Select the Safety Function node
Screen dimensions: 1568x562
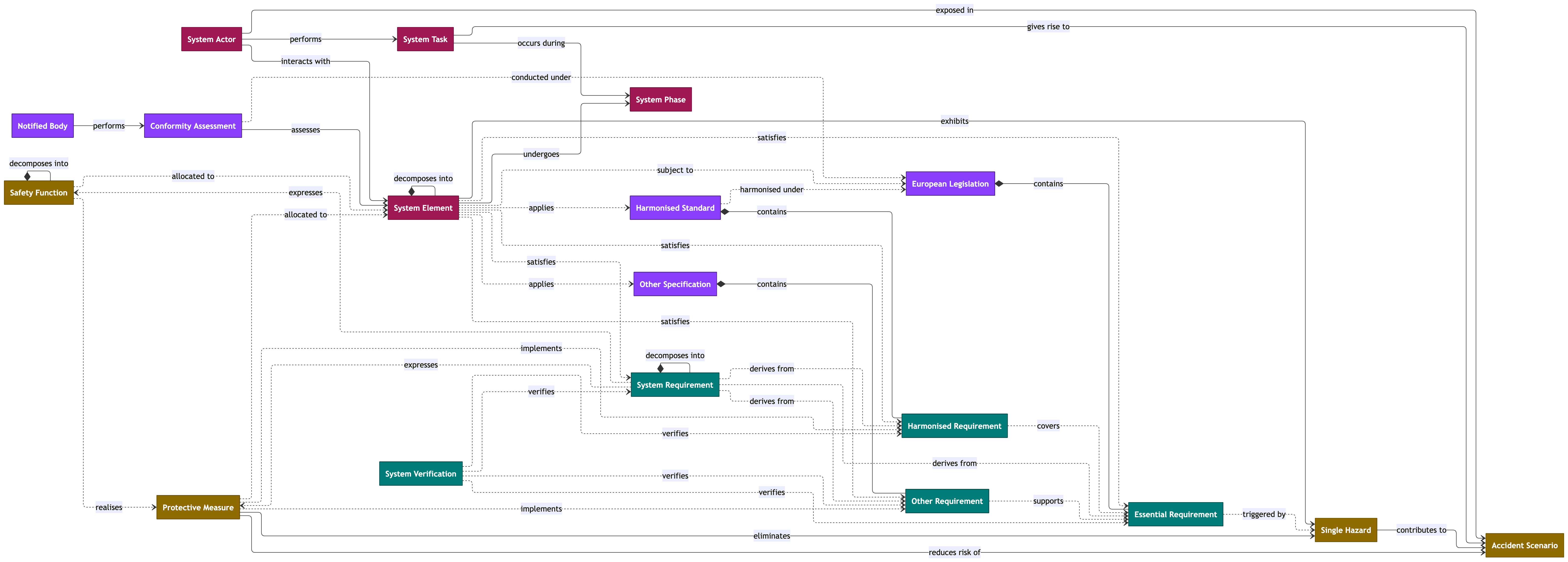(x=38, y=193)
